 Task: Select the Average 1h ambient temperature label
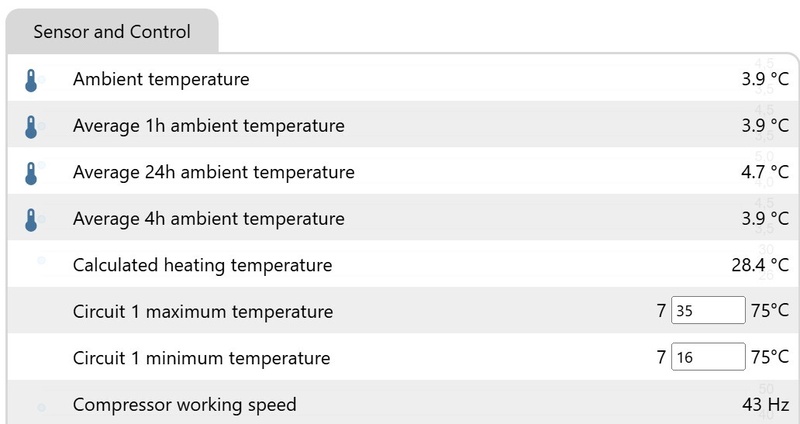208,126
